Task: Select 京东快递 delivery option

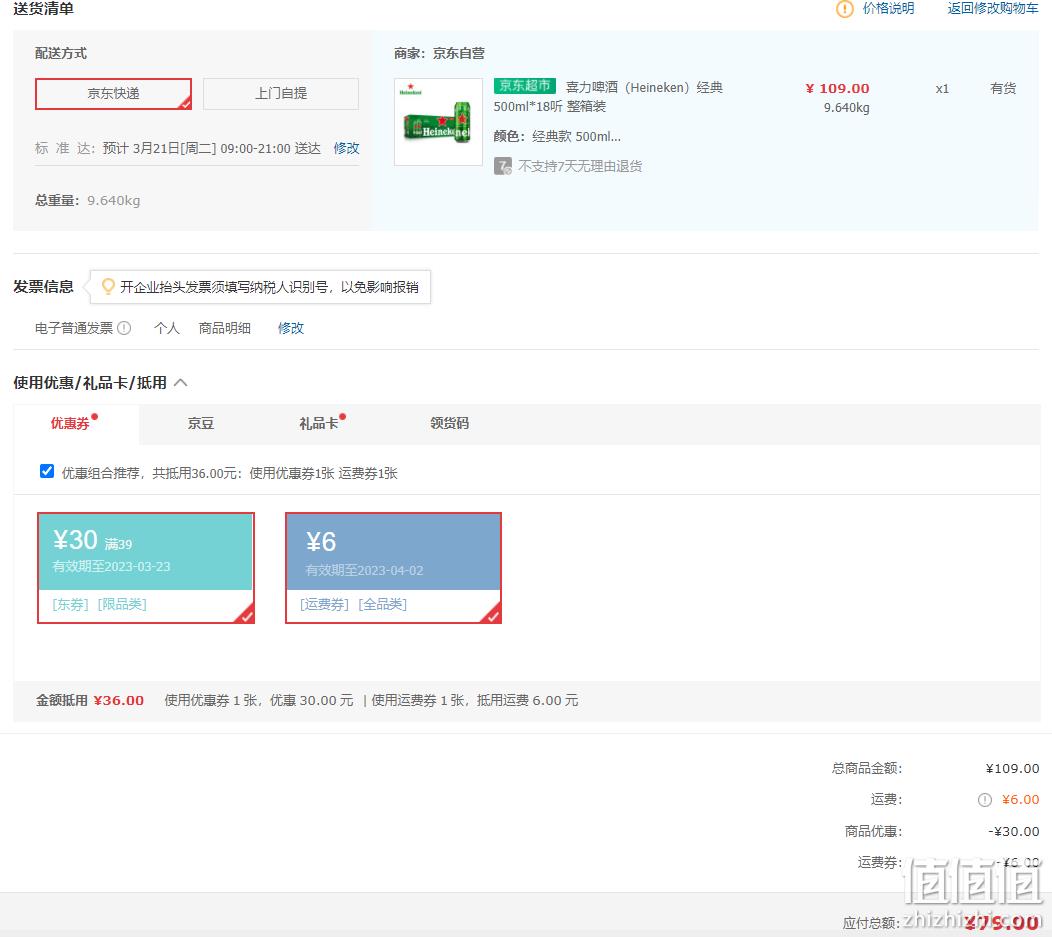Action: click(x=113, y=93)
